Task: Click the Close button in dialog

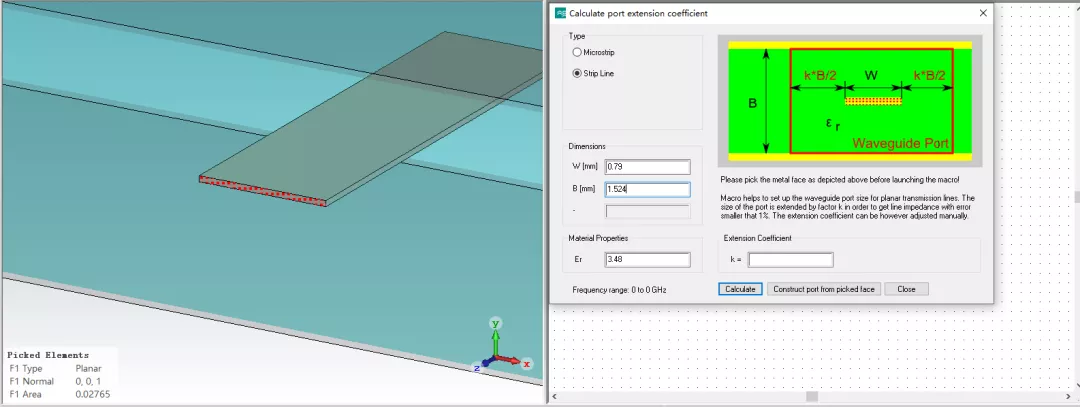Action: pos(906,289)
